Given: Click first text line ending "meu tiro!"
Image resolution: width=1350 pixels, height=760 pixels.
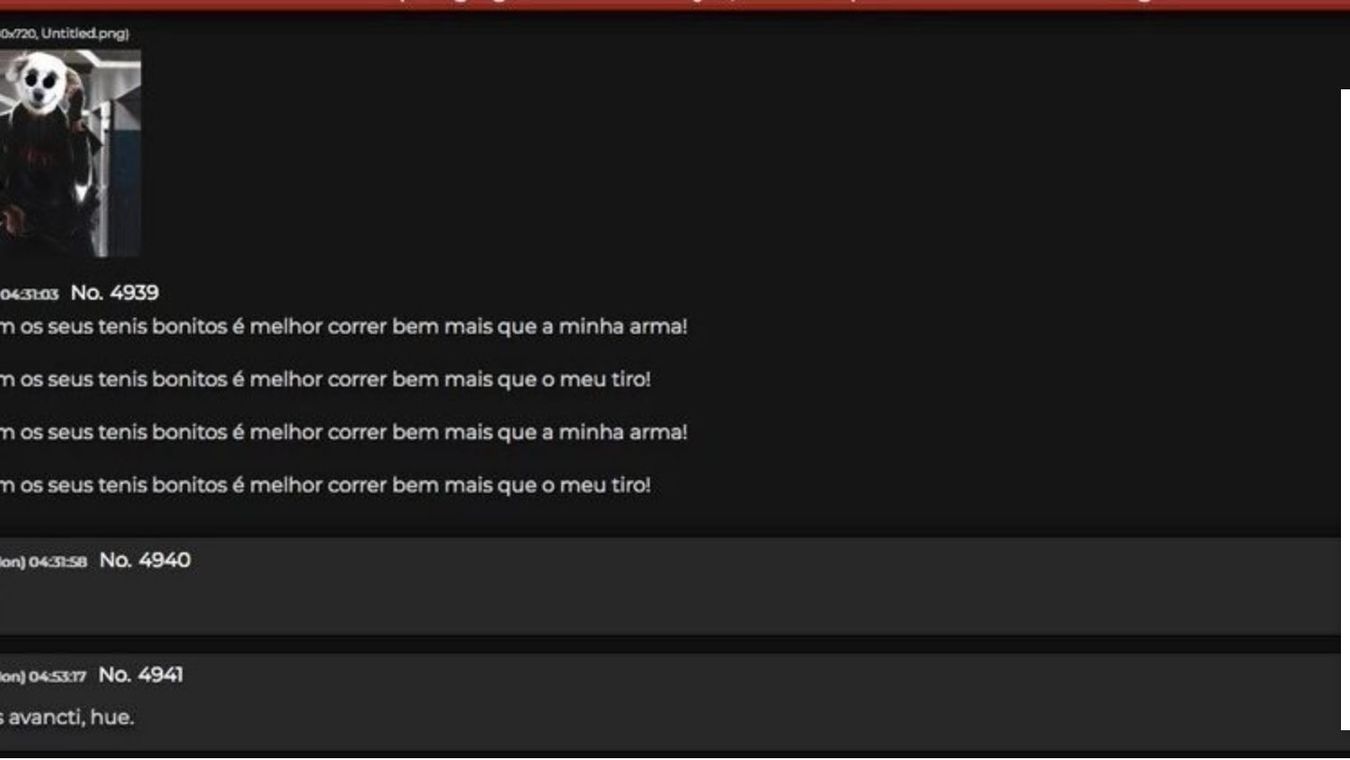Looking at the screenshot, I should coord(325,380).
